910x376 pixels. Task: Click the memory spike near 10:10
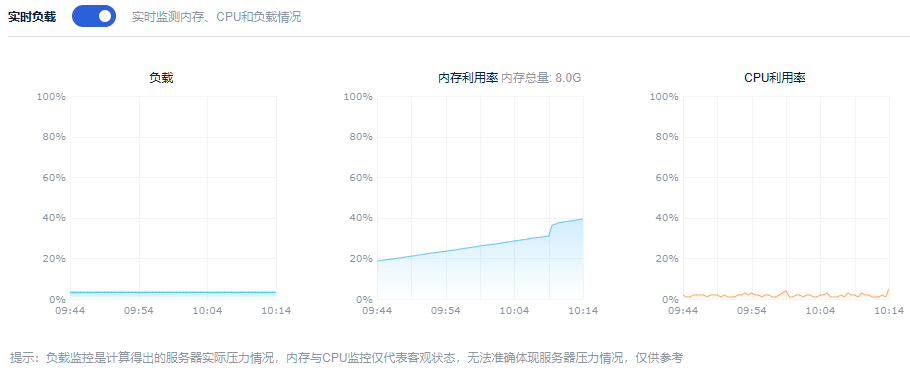pos(551,228)
